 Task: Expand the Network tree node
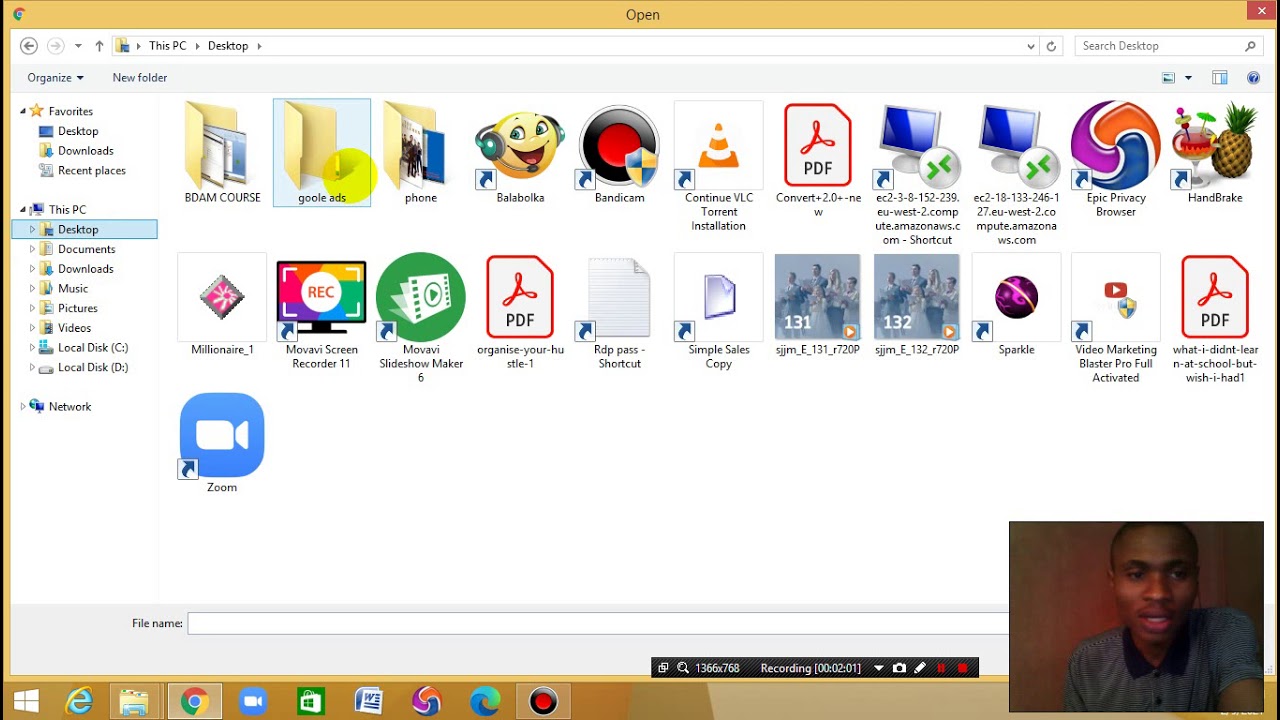pos(23,407)
